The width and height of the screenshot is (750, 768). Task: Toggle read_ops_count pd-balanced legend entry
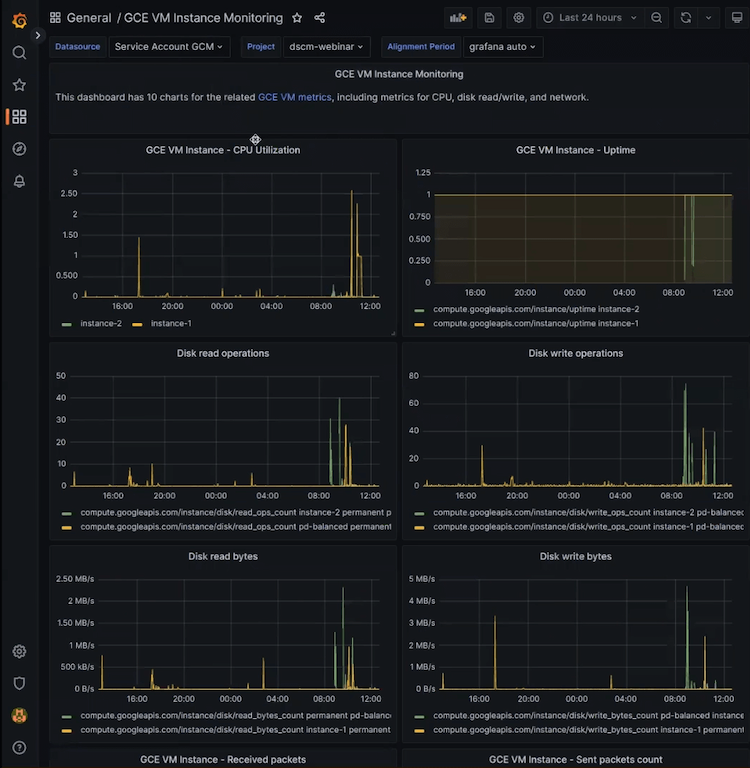pos(236,527)
